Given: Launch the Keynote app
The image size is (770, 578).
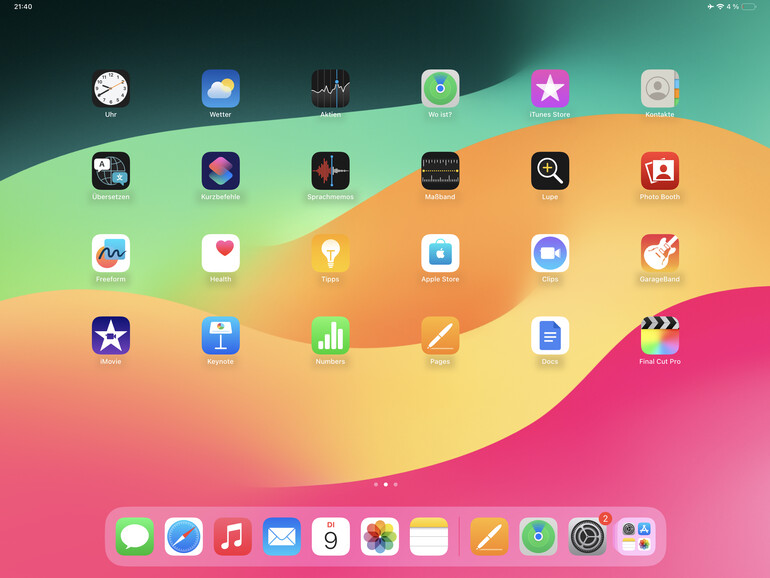Looking at the screenshot, I should pos(220,335).
